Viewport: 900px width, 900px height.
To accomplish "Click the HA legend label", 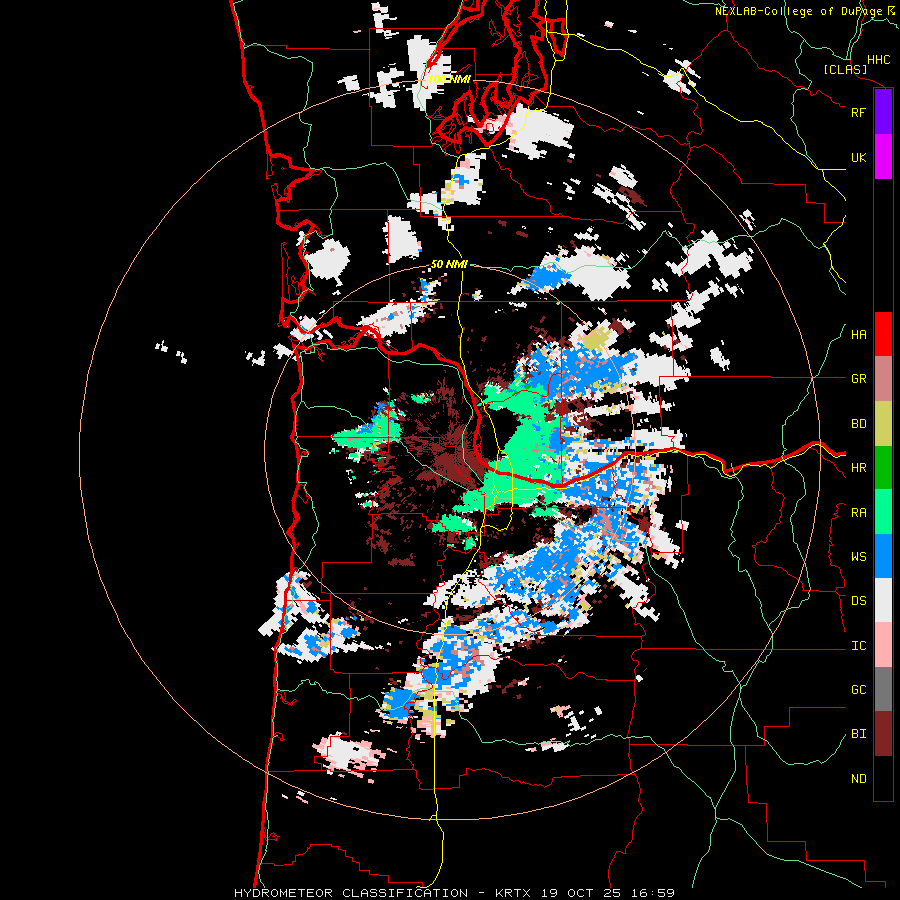I will point(858,335).
